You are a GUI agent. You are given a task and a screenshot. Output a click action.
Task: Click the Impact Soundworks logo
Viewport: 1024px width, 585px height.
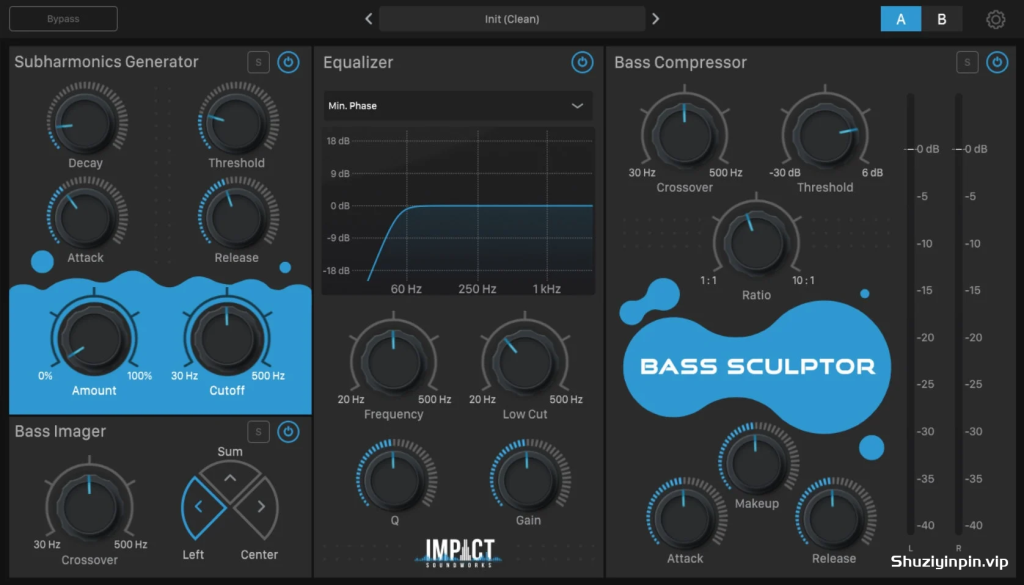click(460, 553)
